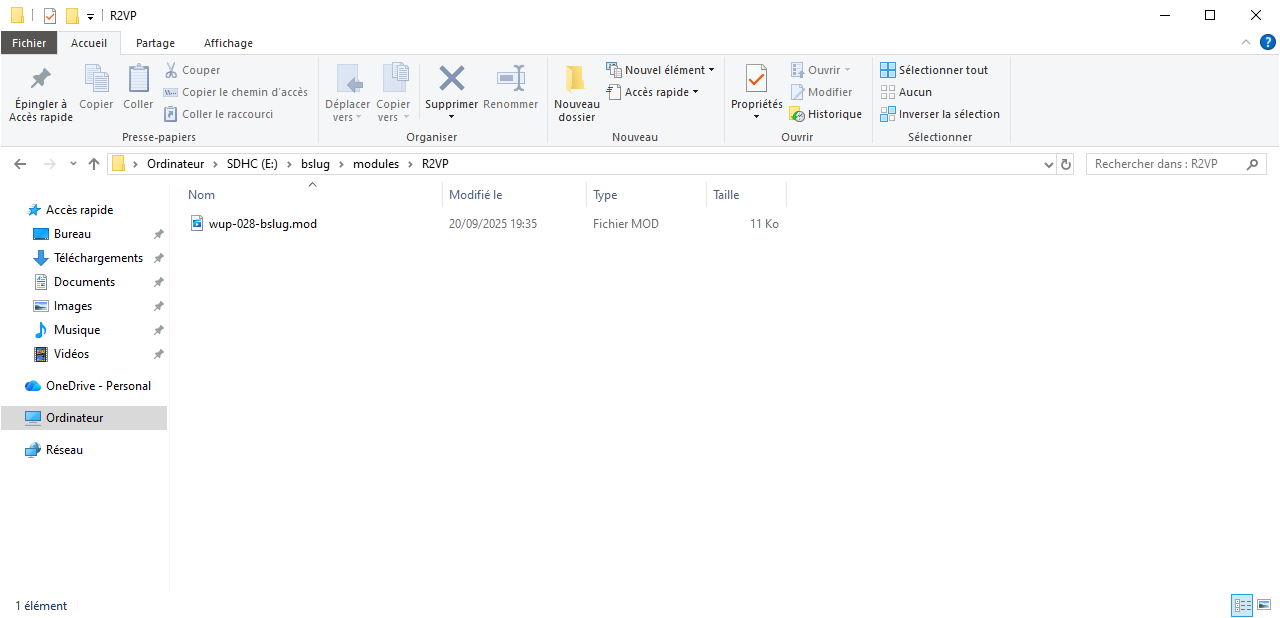This screenshot has height=618, width=1280.
Task: Open the Nouvel élément dropdown
Action: pos(661,70)
